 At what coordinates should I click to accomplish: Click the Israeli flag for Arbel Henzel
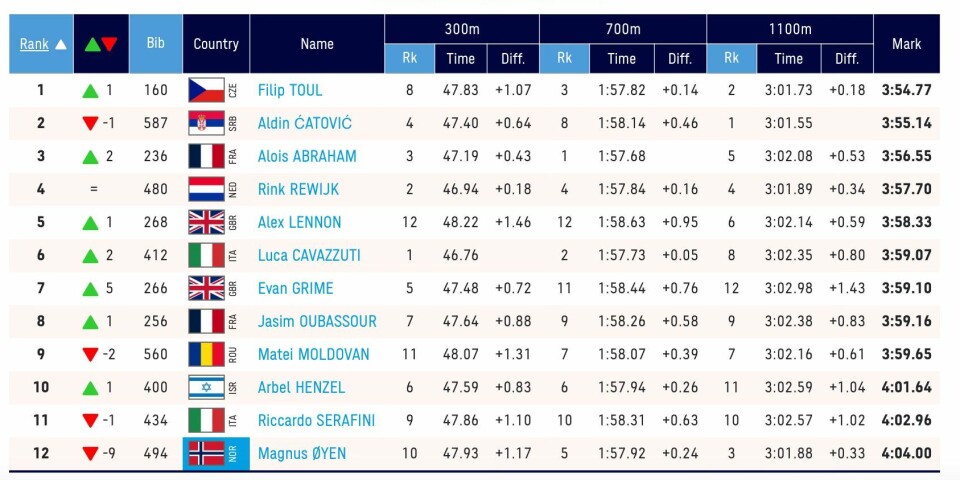(x=206, y=387)
